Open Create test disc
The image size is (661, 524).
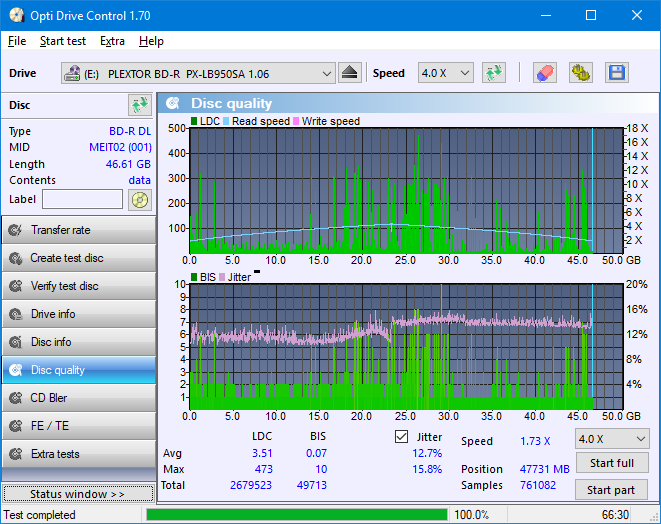tap(79, 258)
